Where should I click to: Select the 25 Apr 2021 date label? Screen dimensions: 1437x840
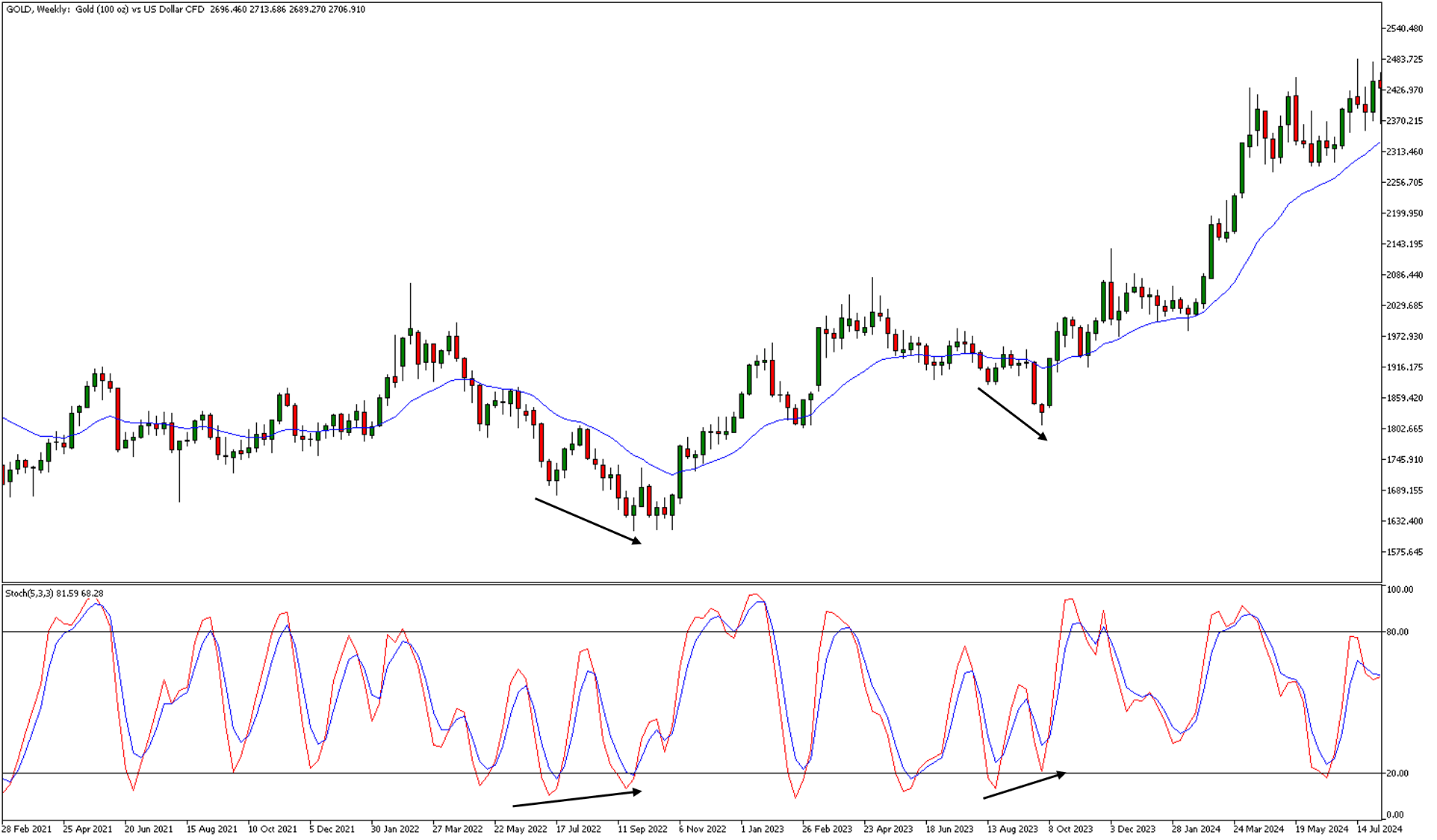pos(87,829)
